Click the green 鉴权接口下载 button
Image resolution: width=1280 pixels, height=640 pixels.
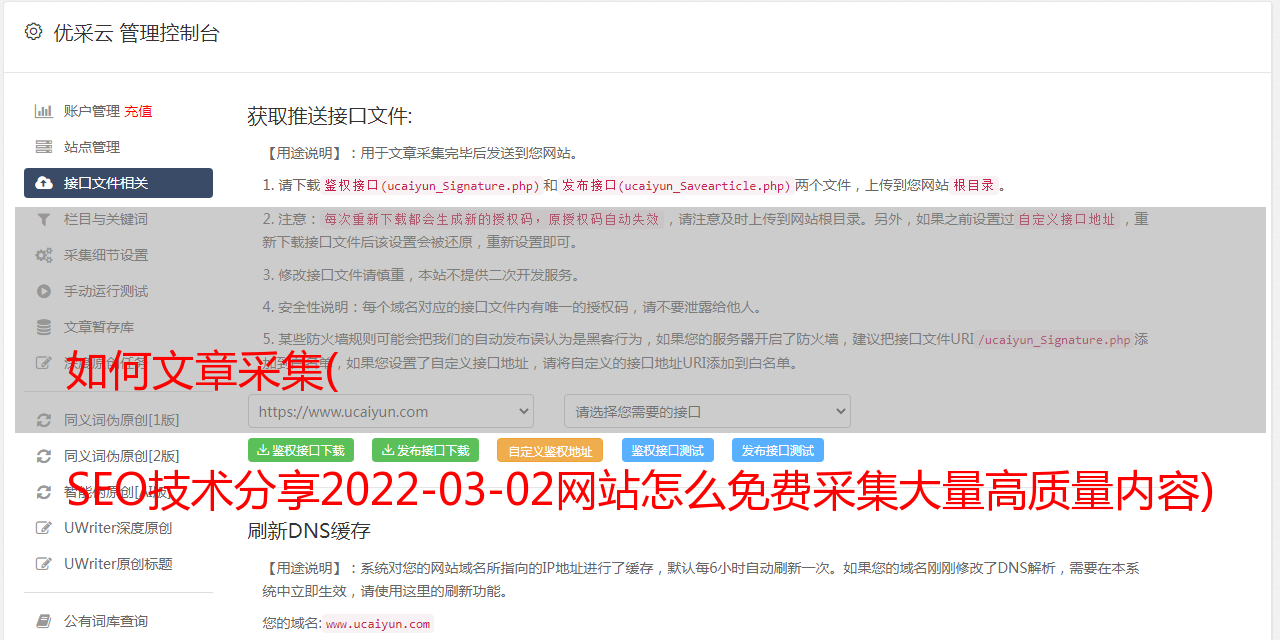tap(301, 450)
